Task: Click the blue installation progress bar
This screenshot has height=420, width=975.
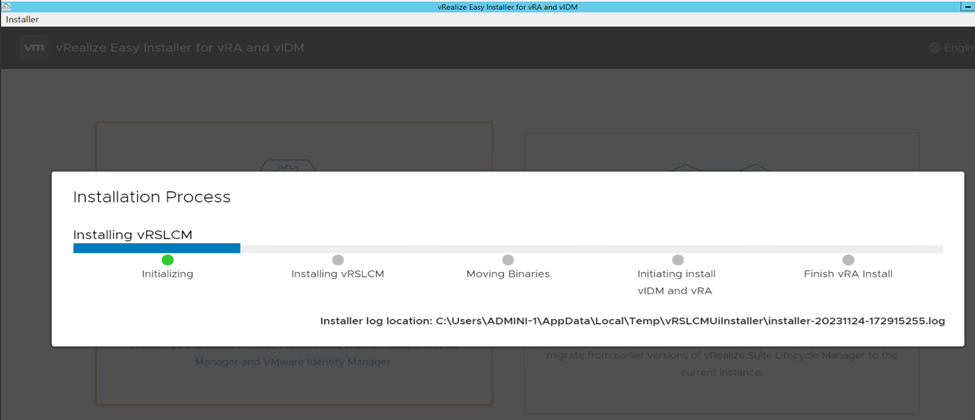Action: click(x=157, y=248)
